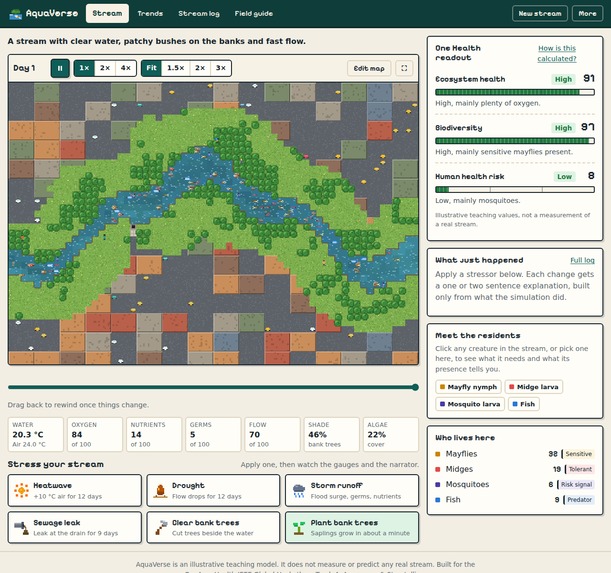611x573 pixels.
Task: Set simulation speed to 2x
Action: pos(105,68)
